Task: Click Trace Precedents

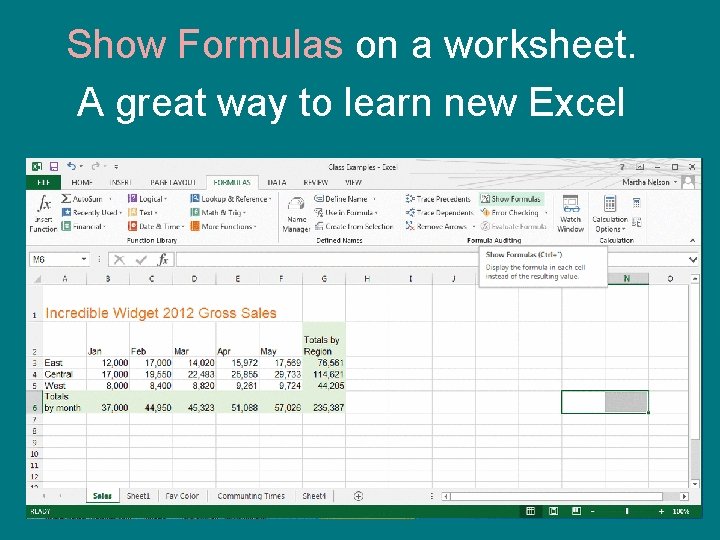Action: 438,199
